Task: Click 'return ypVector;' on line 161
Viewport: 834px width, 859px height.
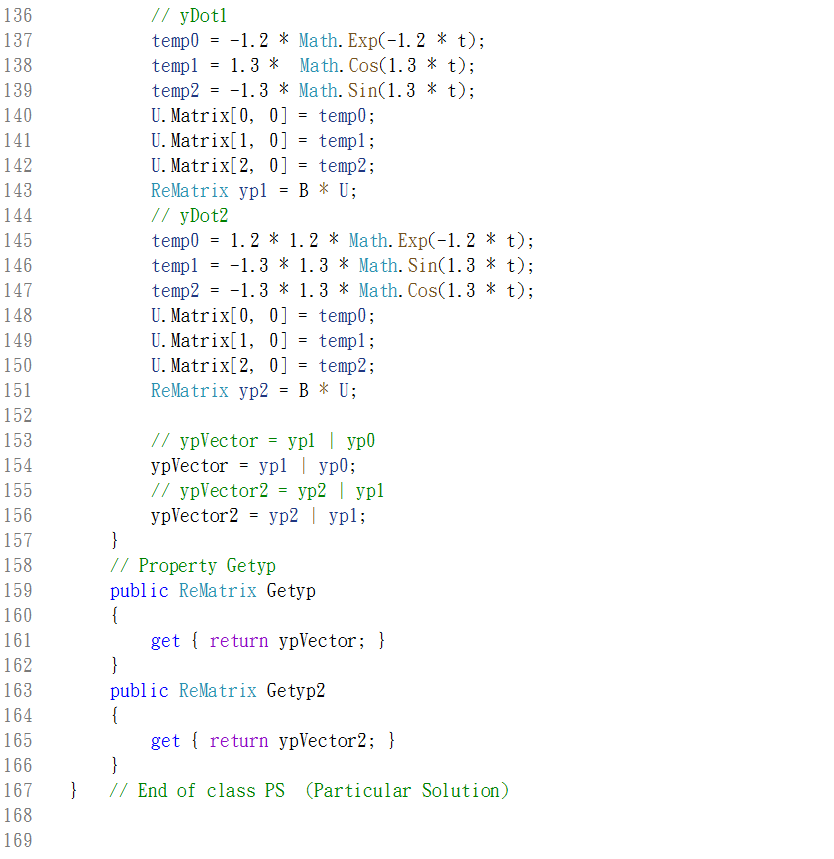Action: click(x=287, y=641)
